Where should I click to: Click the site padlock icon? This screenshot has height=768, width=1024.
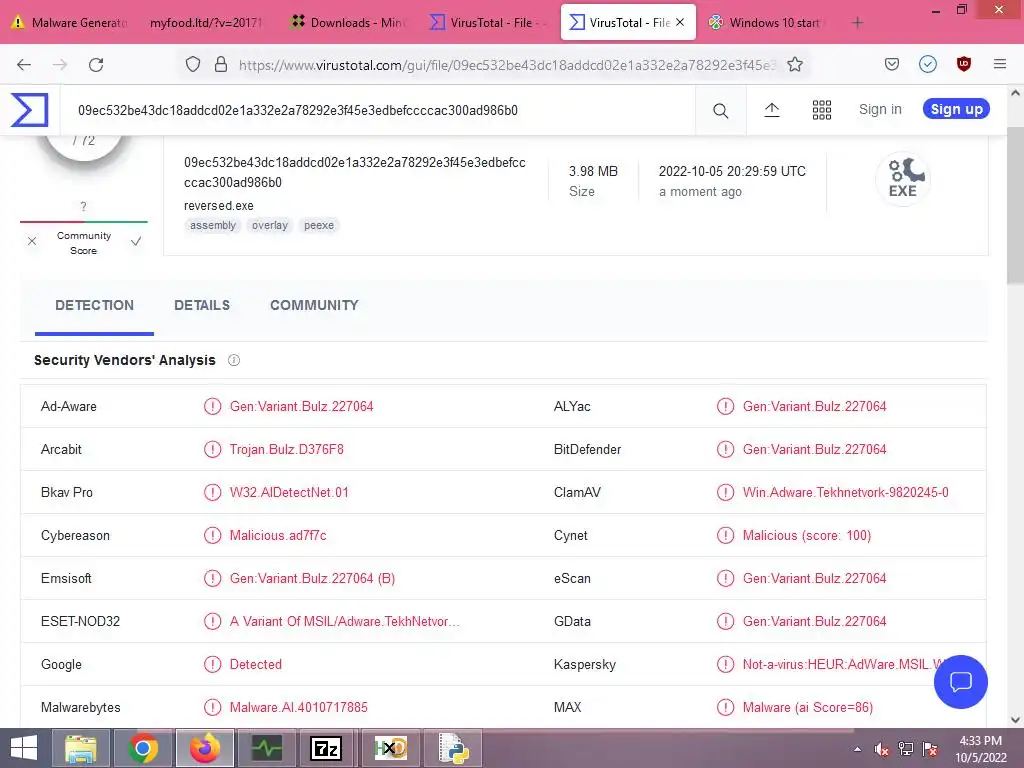click(x=221, y=64)
